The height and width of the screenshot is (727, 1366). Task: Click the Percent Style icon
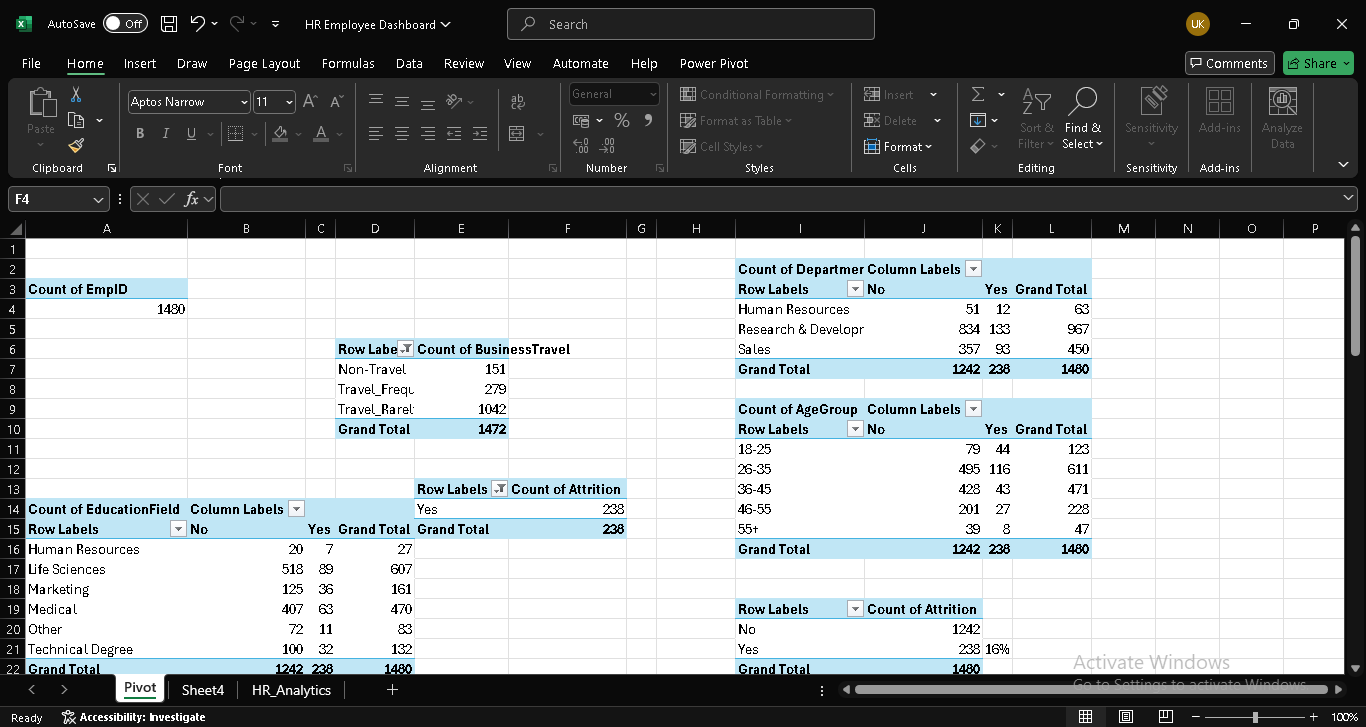click(621, 120)
